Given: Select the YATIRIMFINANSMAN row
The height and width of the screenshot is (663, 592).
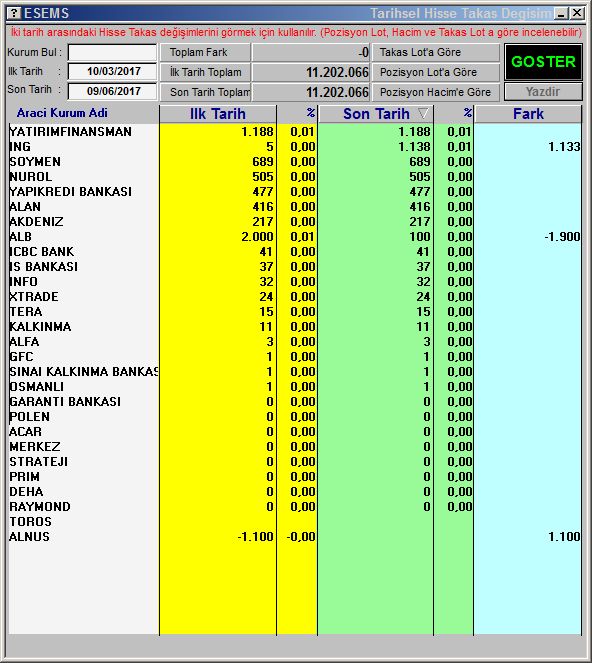Looking at the screenshot, I should 295,132.
